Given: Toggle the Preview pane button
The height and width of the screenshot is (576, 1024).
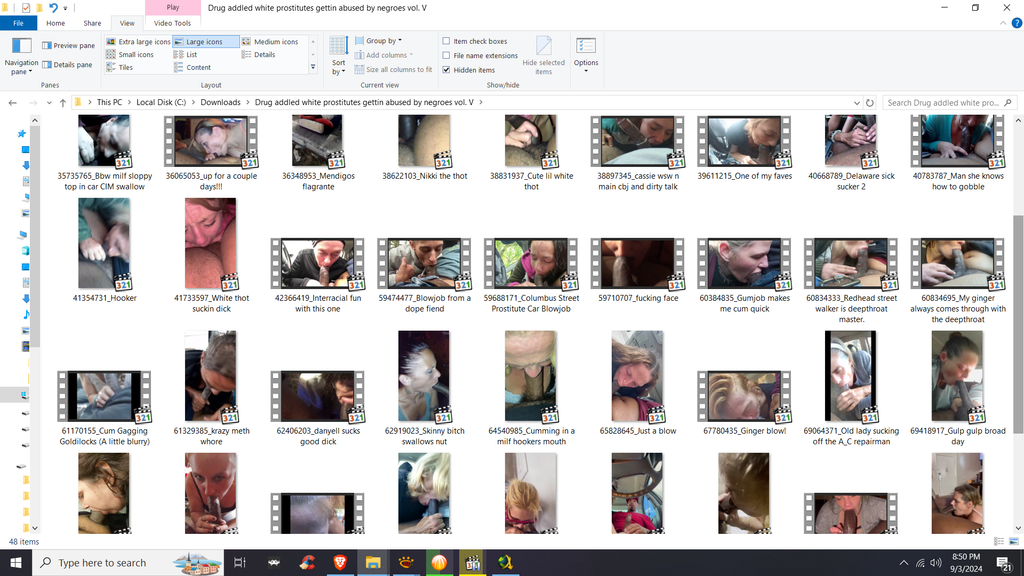Looking at the screenshot, I should [68, 45].
